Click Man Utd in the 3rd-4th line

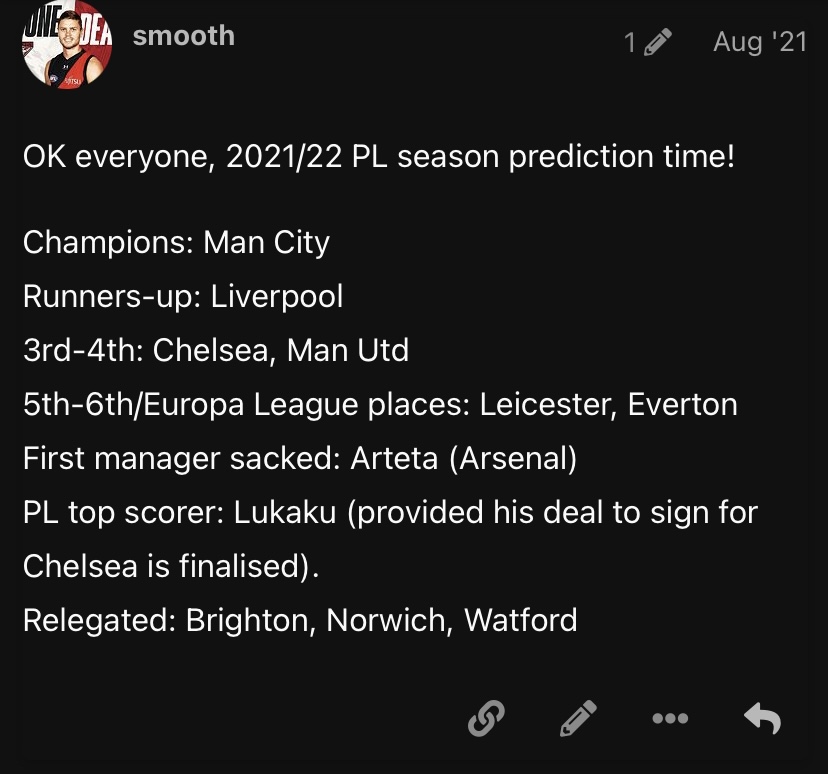[348, 350]
